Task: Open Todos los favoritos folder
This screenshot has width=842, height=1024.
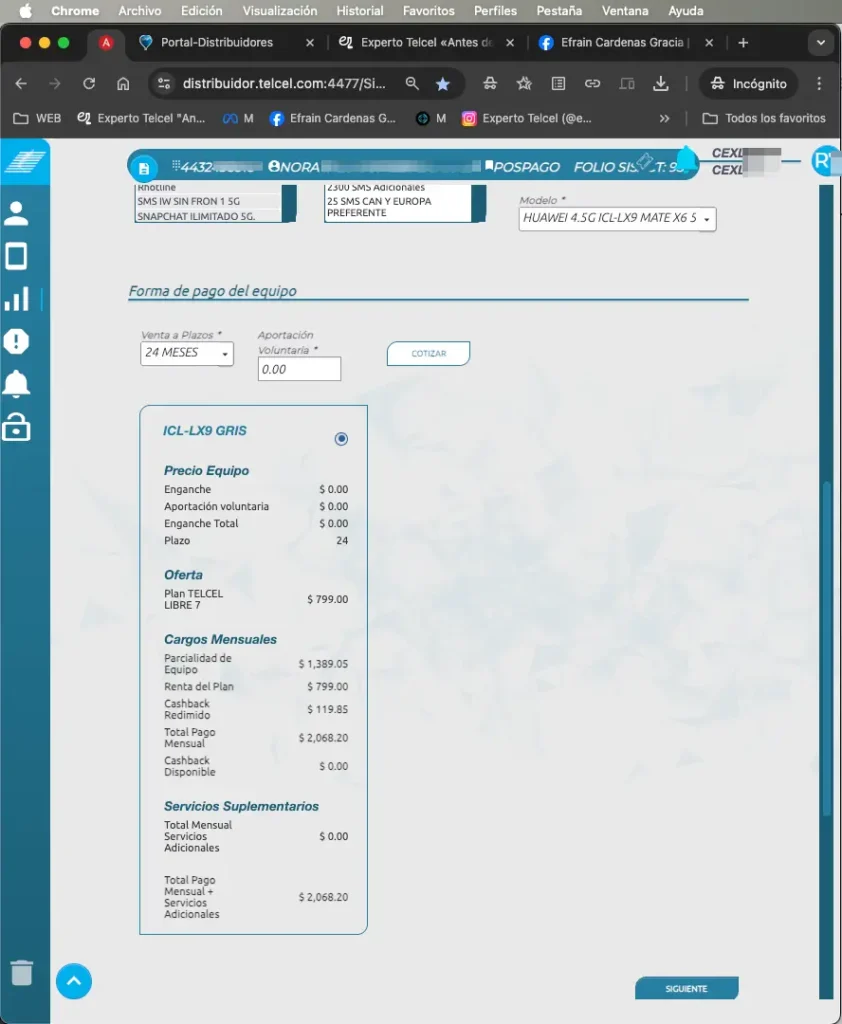Action: (764, 118)
